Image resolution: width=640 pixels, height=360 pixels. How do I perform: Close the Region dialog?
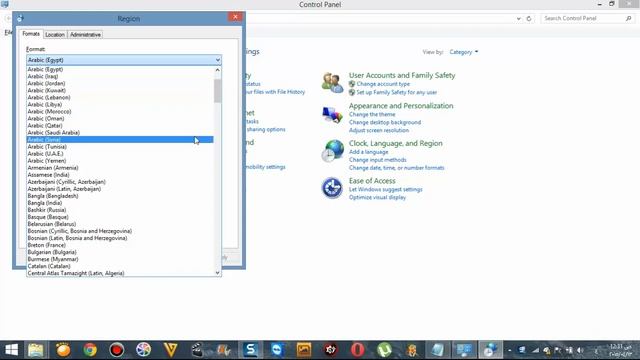click(x=235, y=17)
